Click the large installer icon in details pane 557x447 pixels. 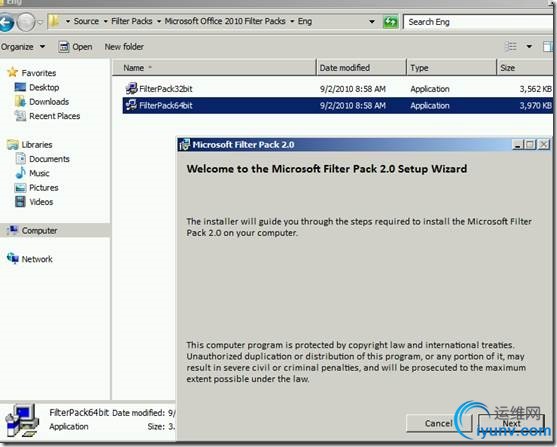tap(22, 420)
